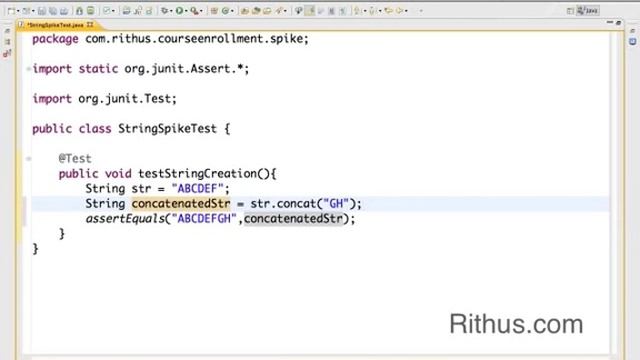Image resolution: width=640 pixels, height=360 pixels.
Task: Click the Save icon in toolbar
Action: 42,11
